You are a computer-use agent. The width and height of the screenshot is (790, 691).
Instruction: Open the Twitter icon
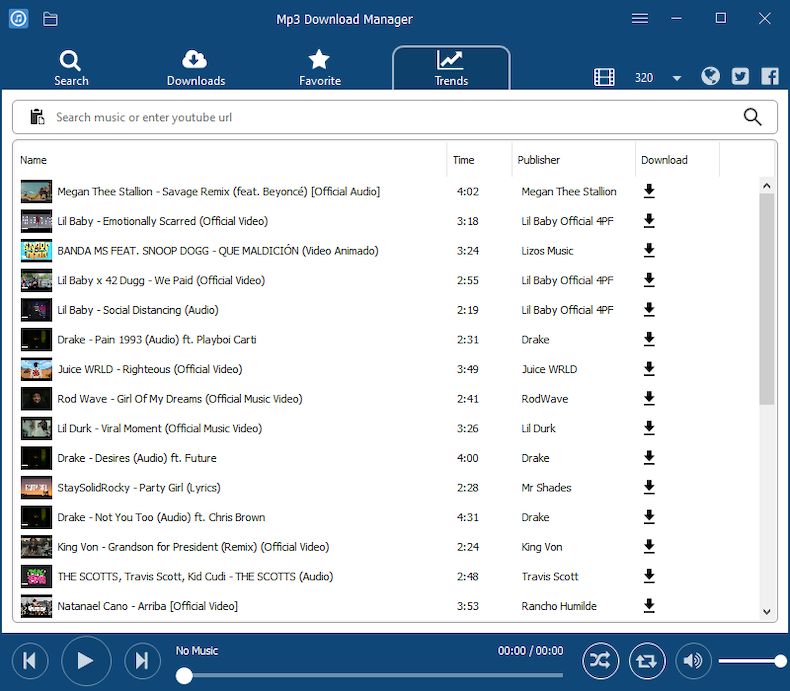point(740,77)
